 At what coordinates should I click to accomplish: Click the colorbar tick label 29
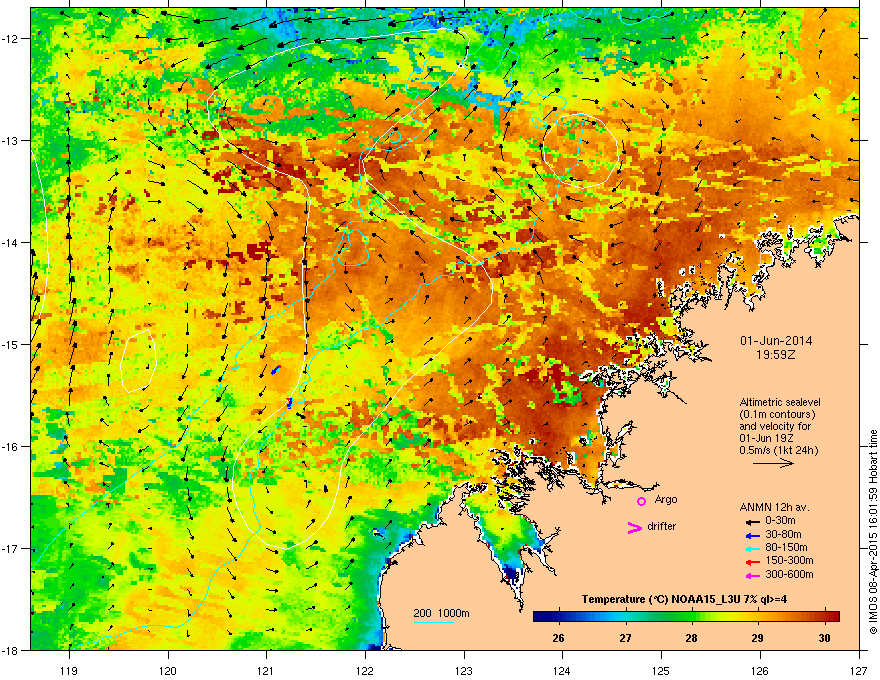[x=758, y=638]
